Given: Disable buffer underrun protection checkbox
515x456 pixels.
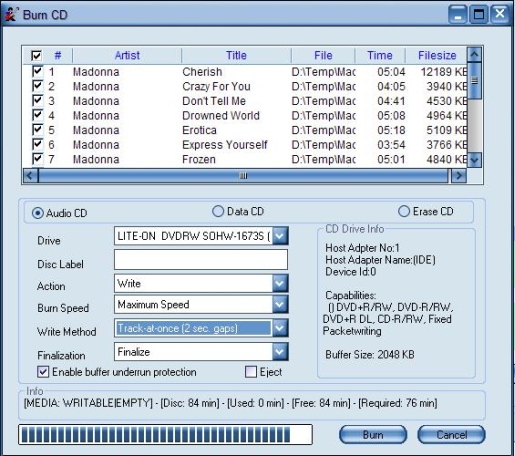Looking at the screenshot, I should tap(43, 372).
